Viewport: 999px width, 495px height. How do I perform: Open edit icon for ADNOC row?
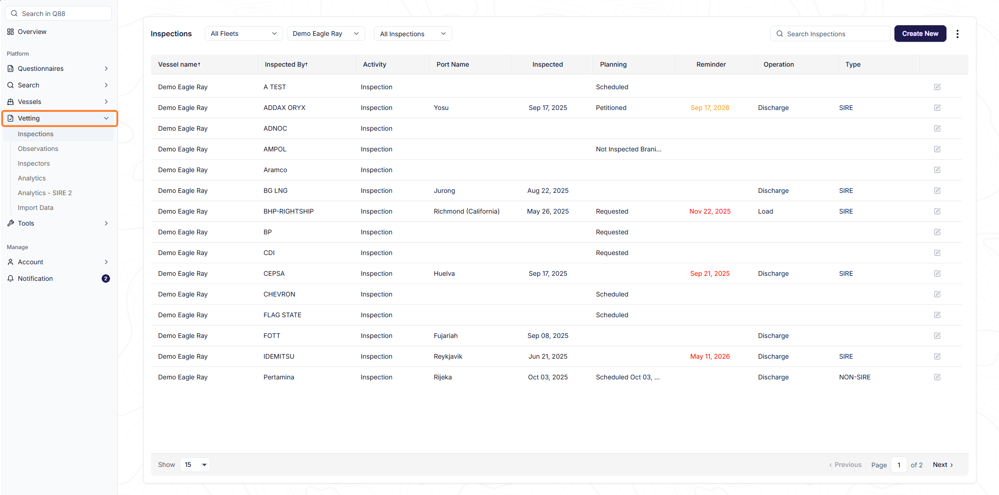tap(937, 128)
